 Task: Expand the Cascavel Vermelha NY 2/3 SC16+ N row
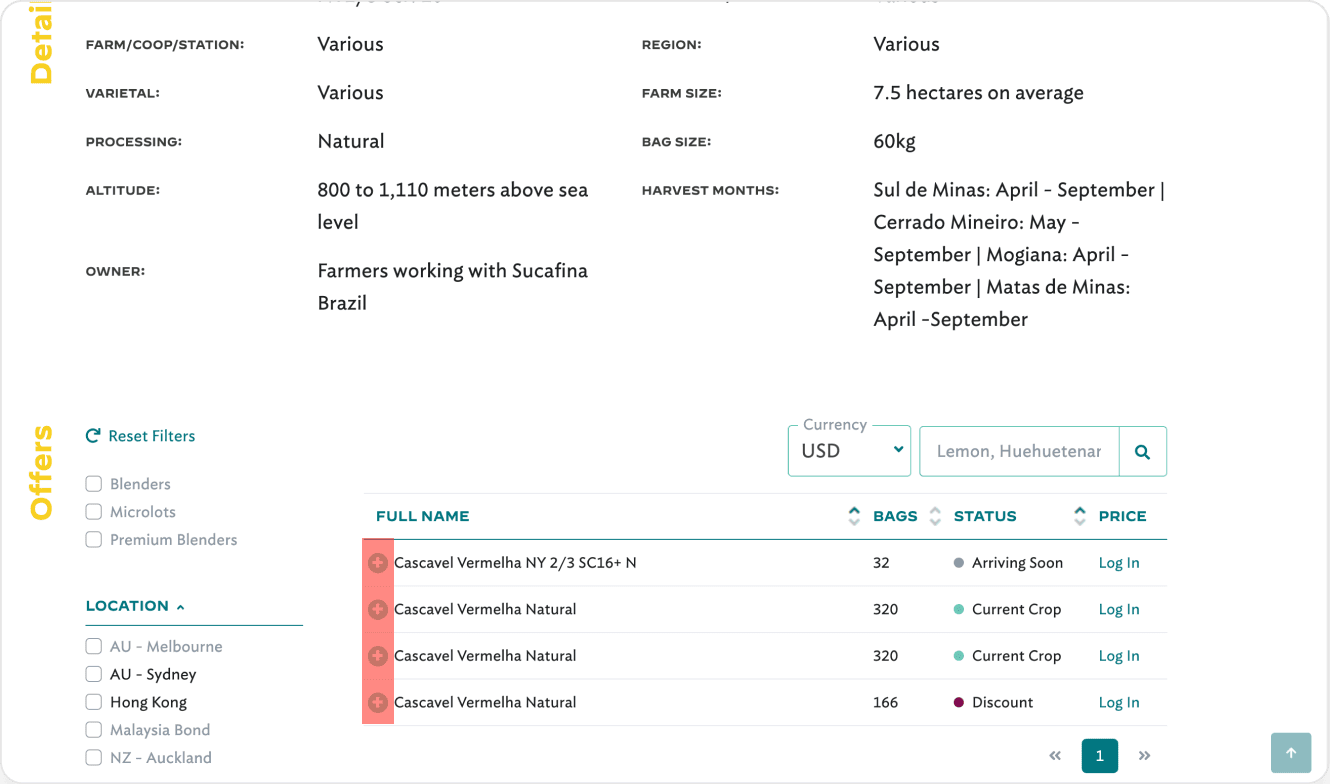pyautogui.click(x=377, y=563)
